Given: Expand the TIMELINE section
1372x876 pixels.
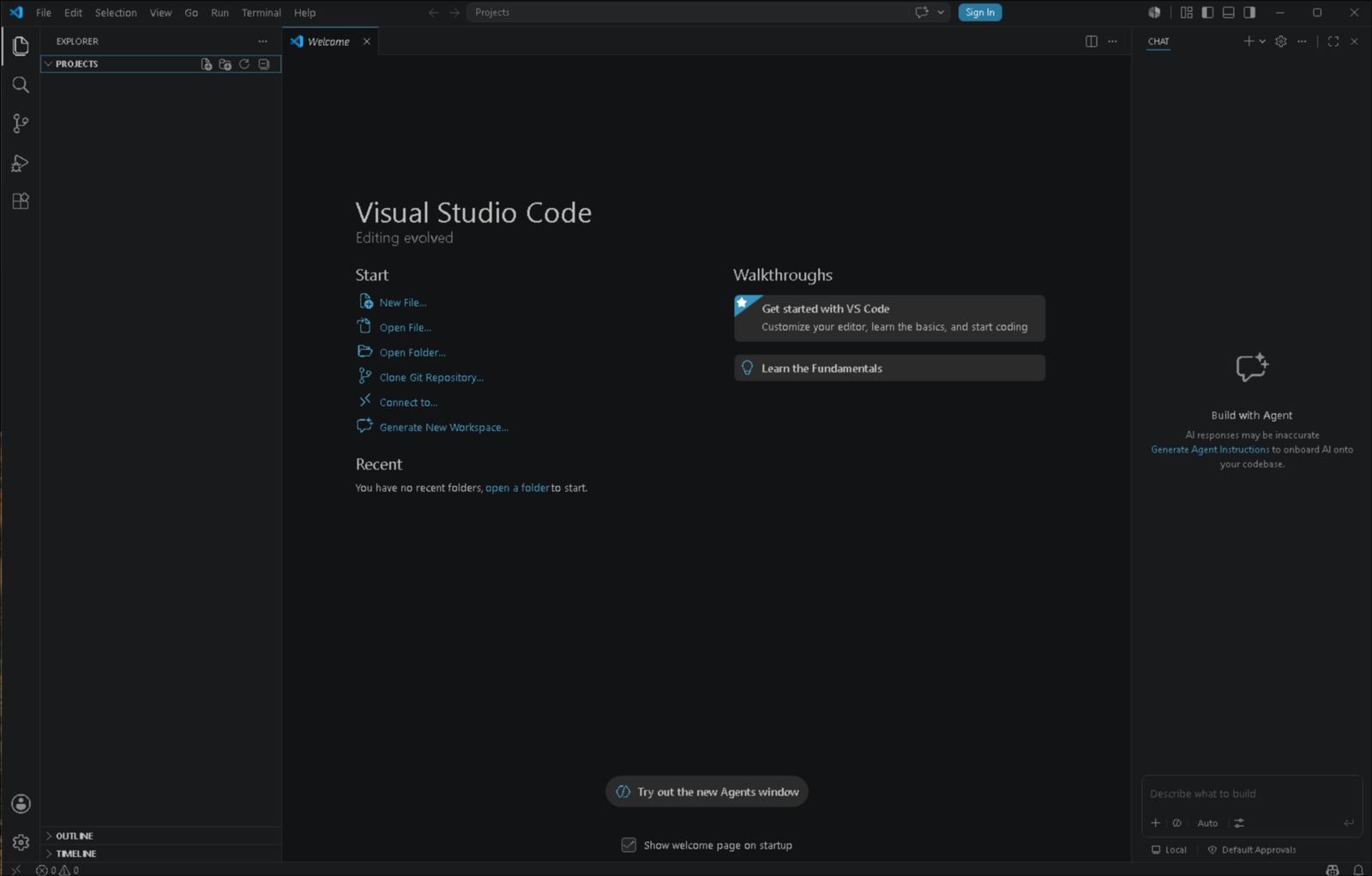Looking at the screenshot, I should pos(161,854).
